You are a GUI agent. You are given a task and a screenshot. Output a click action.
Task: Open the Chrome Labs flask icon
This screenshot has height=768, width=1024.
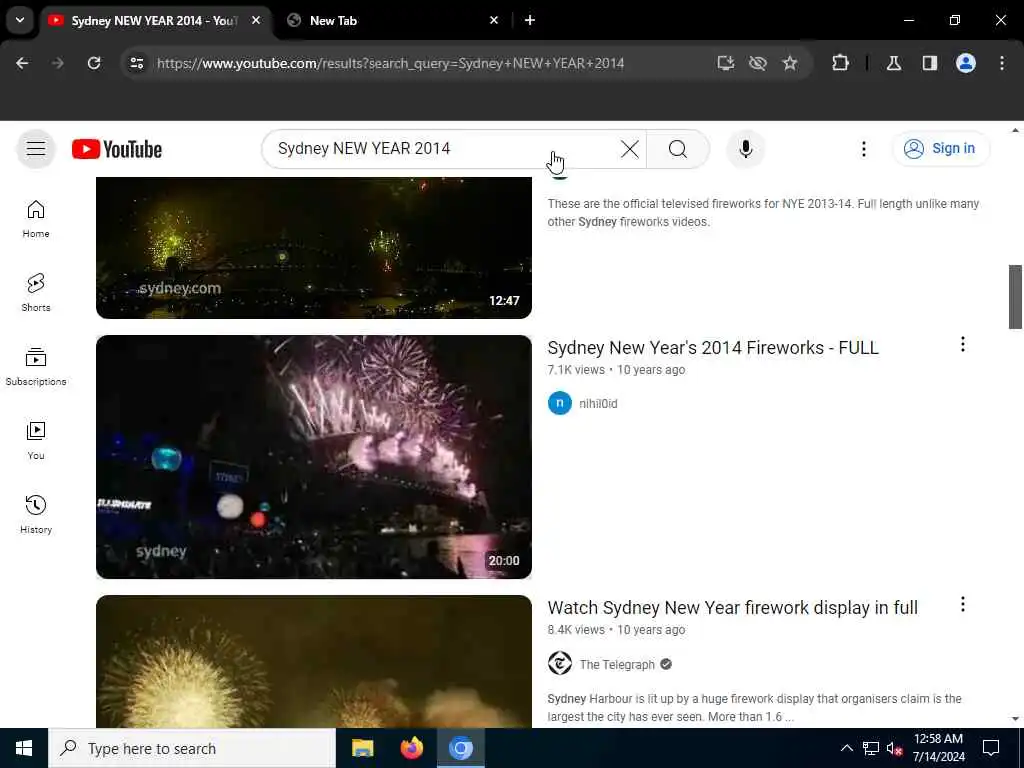[894, 63]
